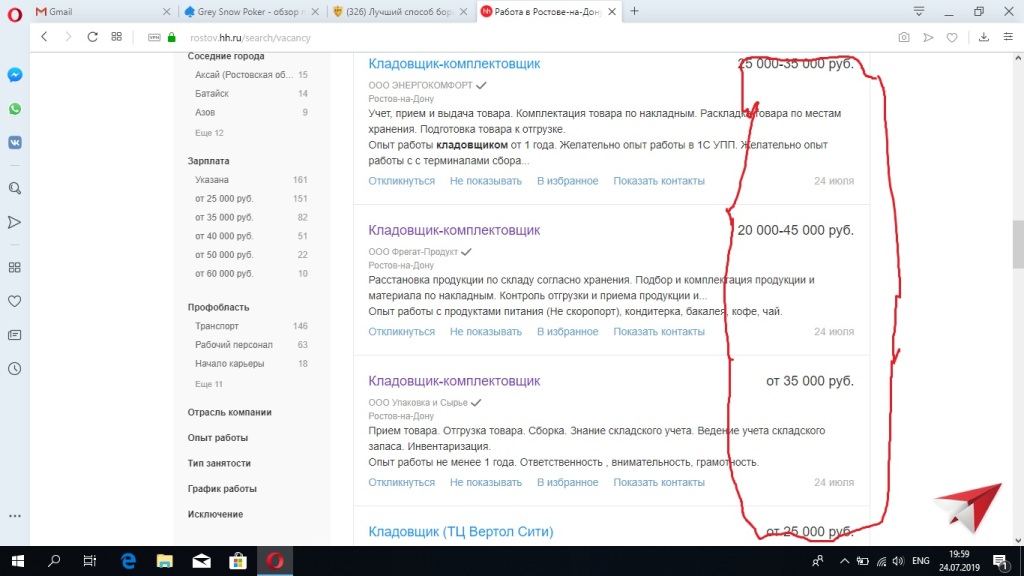Reload the current page
This screenshot has height=576, width=1024.
[x=92, y=37]
